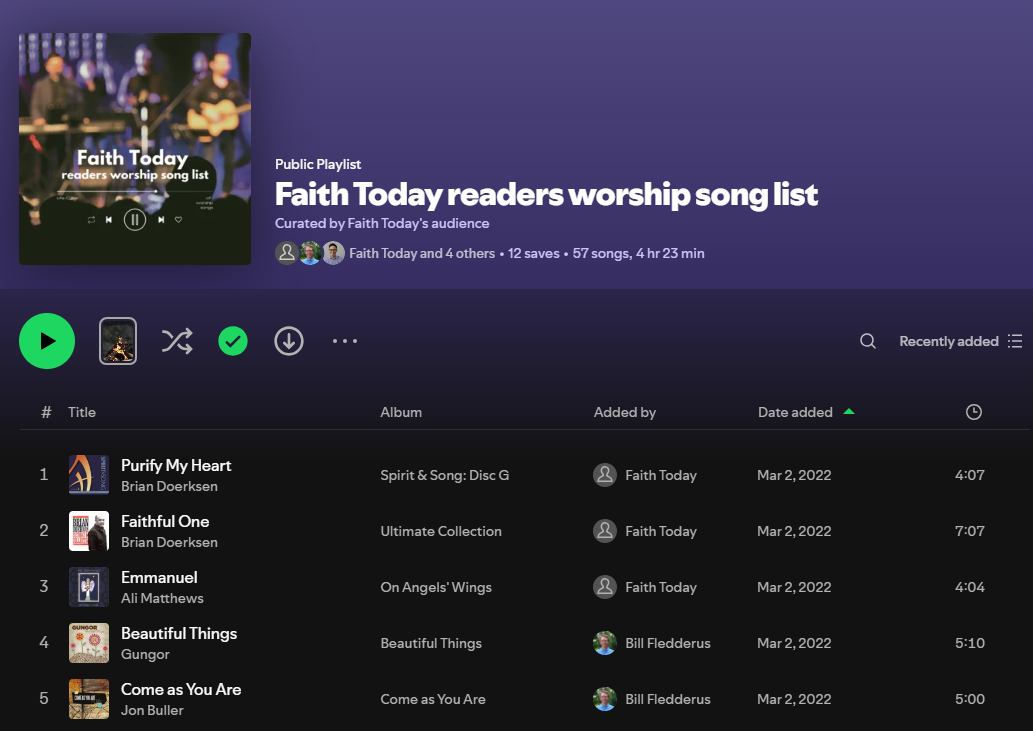Select track number 4 in the list
The image size is (1033, 731).
coord(44,643)
